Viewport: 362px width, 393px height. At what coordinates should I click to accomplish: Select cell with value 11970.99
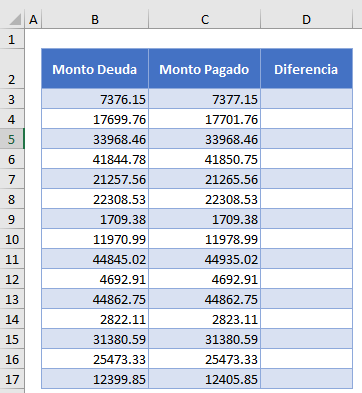click(x=95, y=239)
